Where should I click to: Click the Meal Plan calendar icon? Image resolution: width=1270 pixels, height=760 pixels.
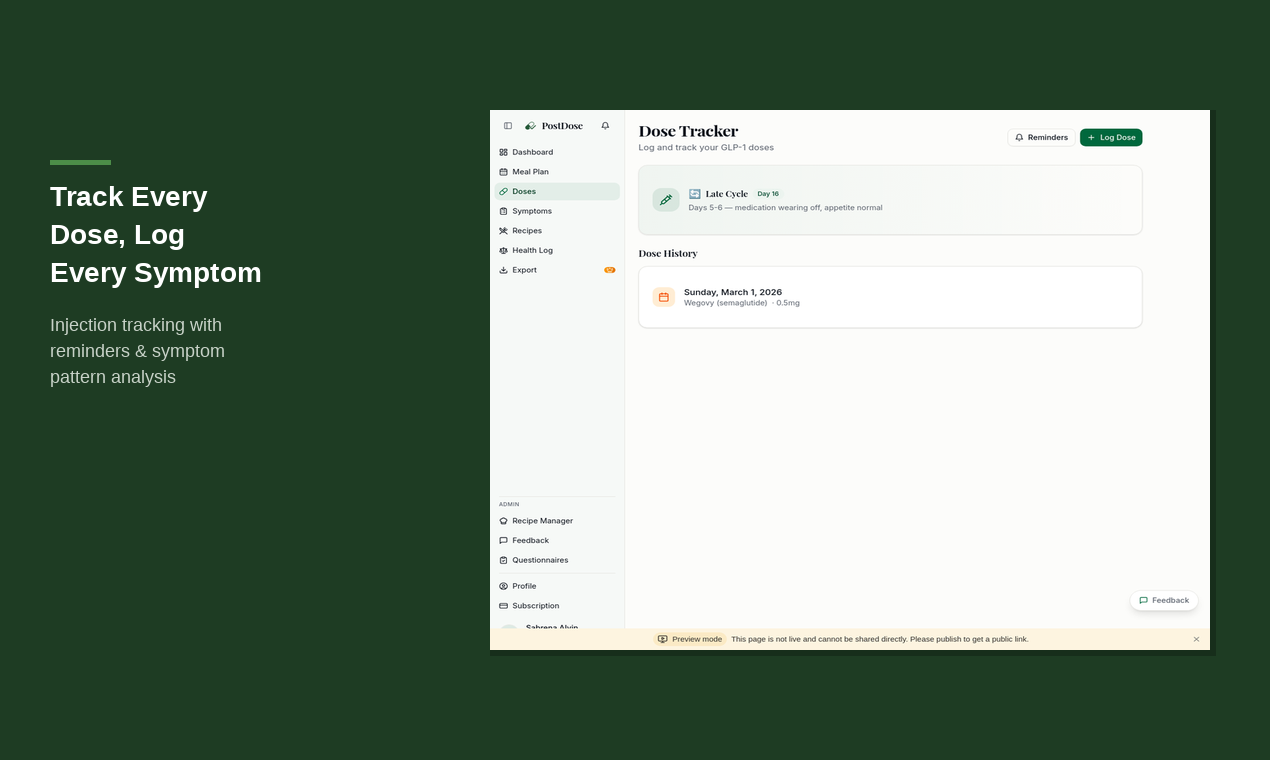click(x=503, y=172)
